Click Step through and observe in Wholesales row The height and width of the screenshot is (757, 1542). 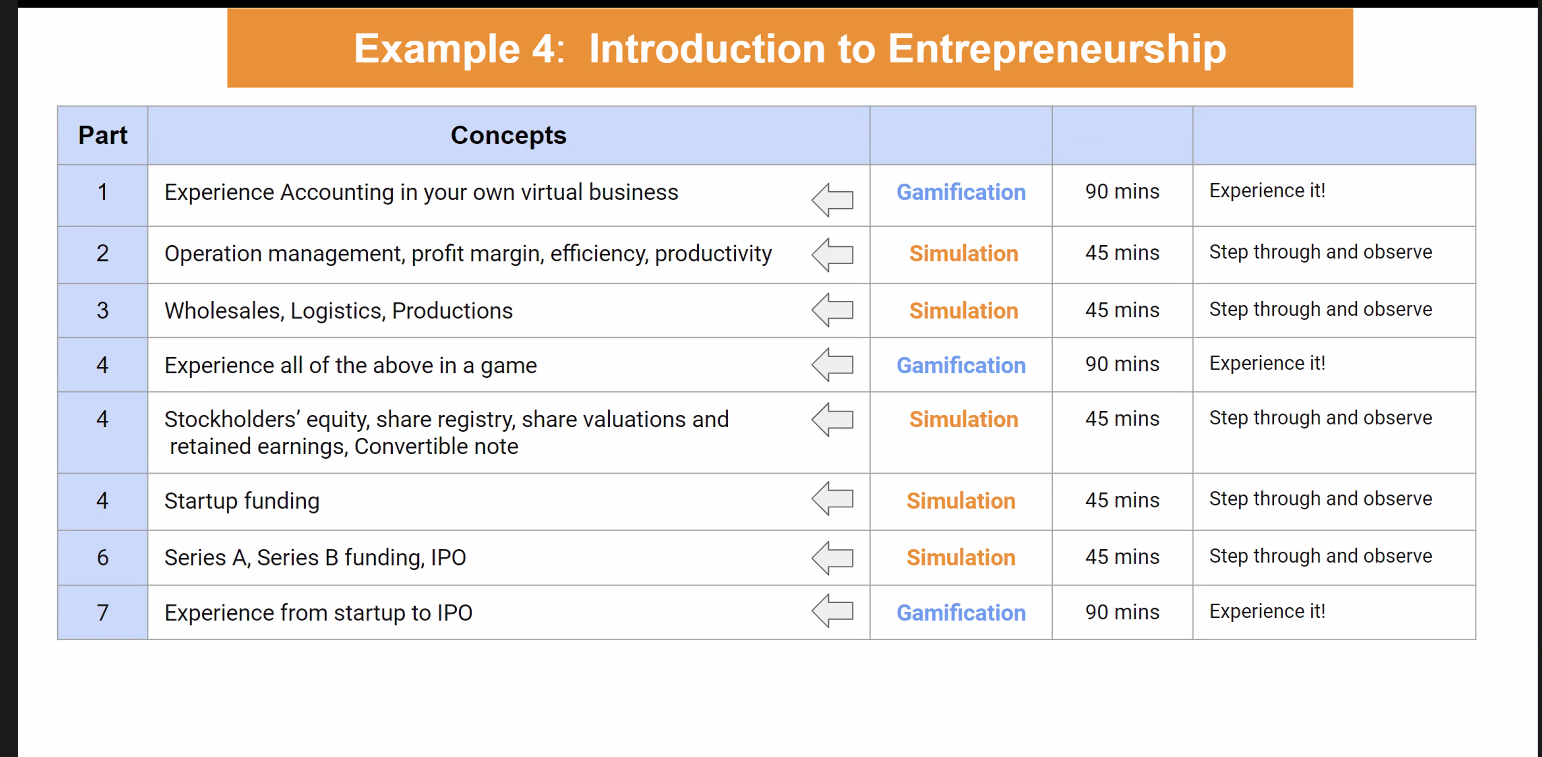1320,309
